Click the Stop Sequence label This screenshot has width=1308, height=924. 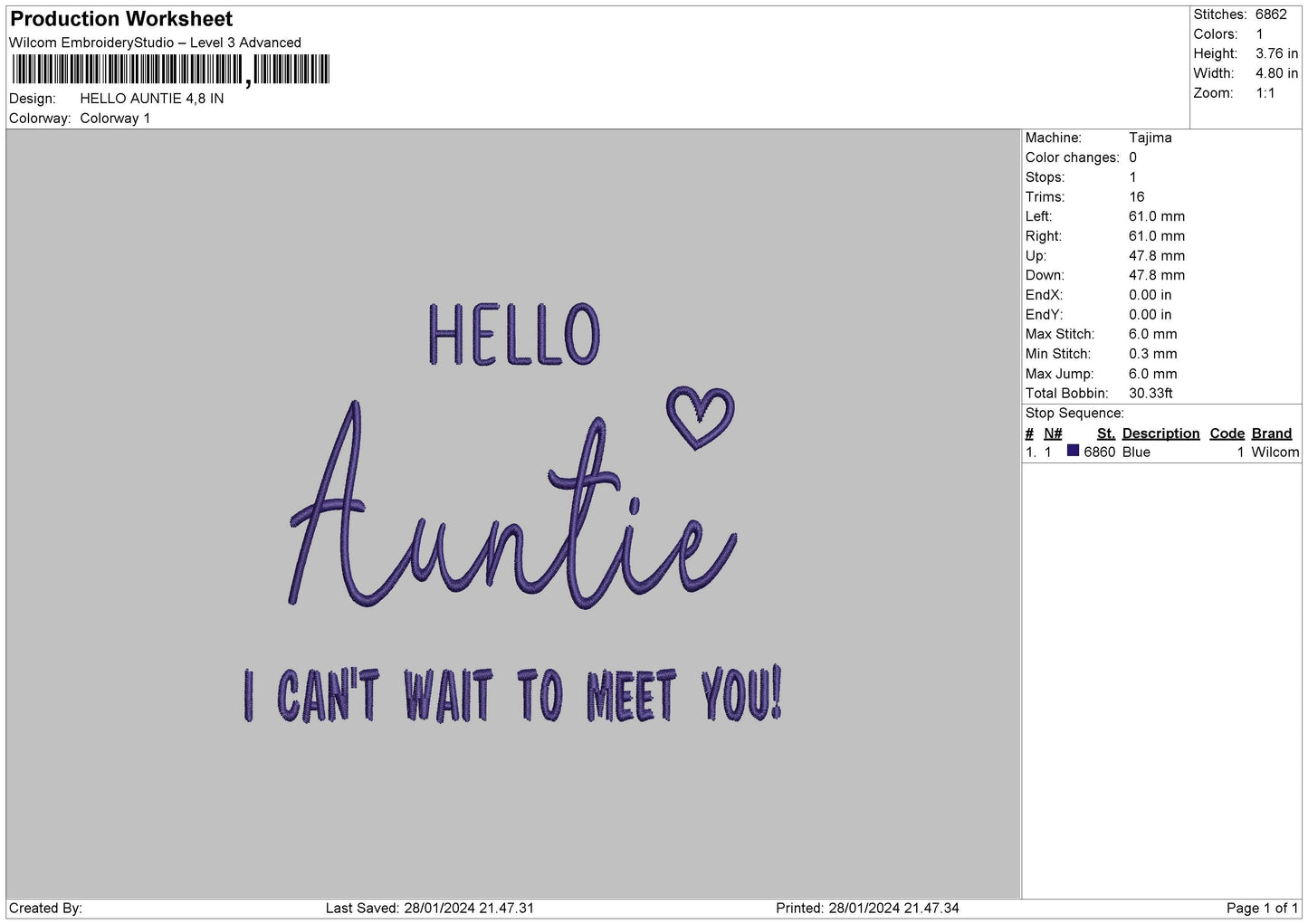[x=1074, y=414]
